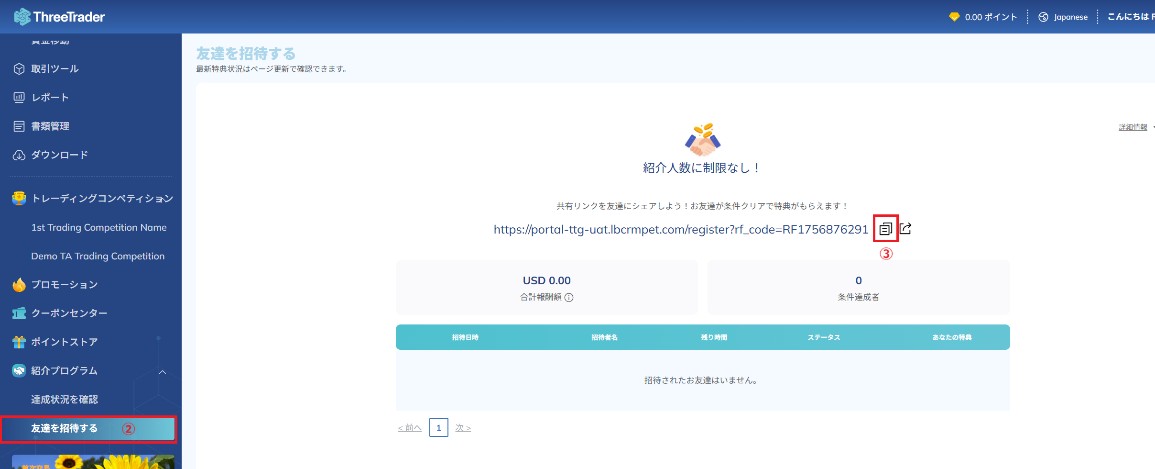Open 取引ツール via its cube icon

(20, 69)
